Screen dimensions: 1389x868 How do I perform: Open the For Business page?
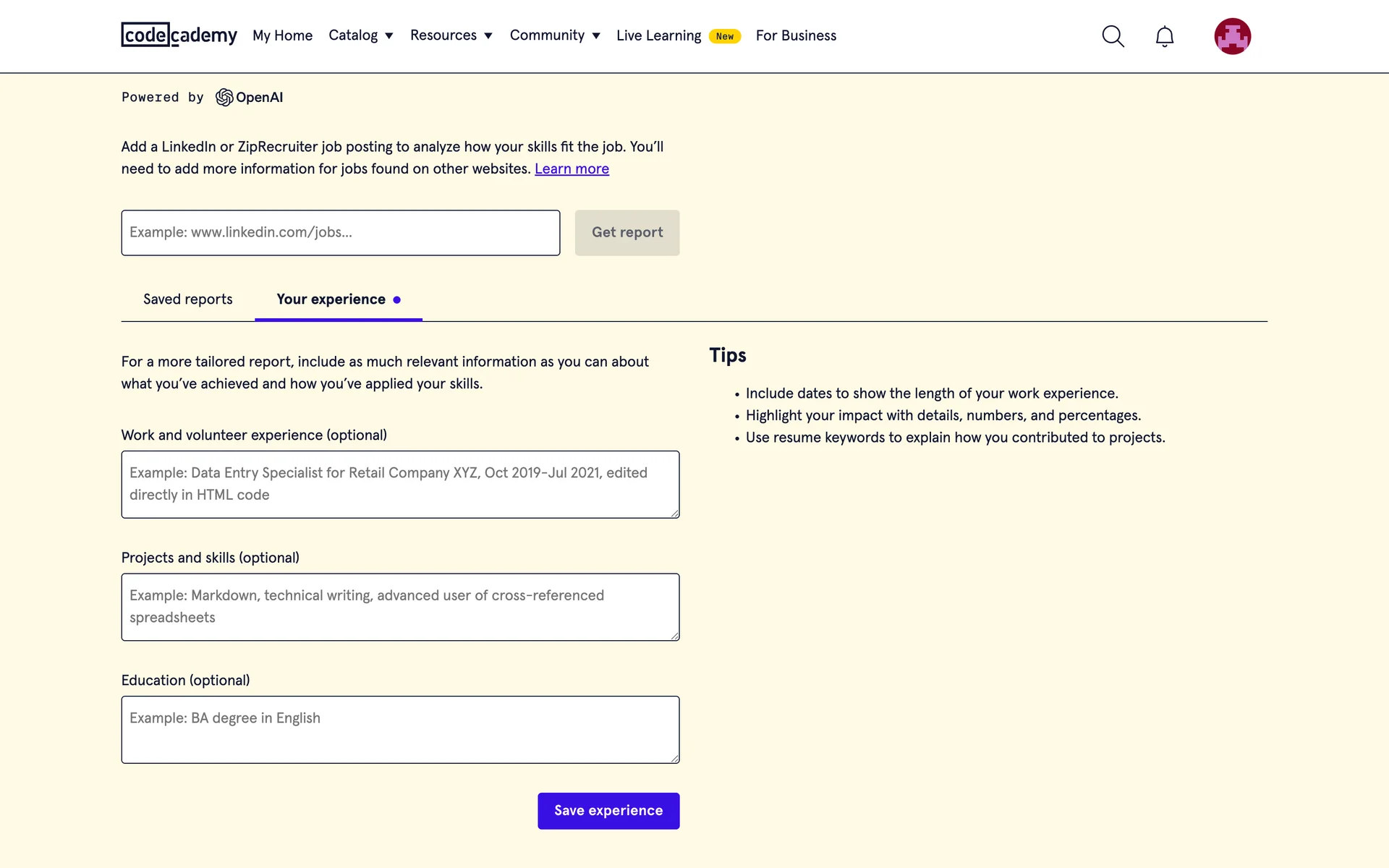[796, 35]
